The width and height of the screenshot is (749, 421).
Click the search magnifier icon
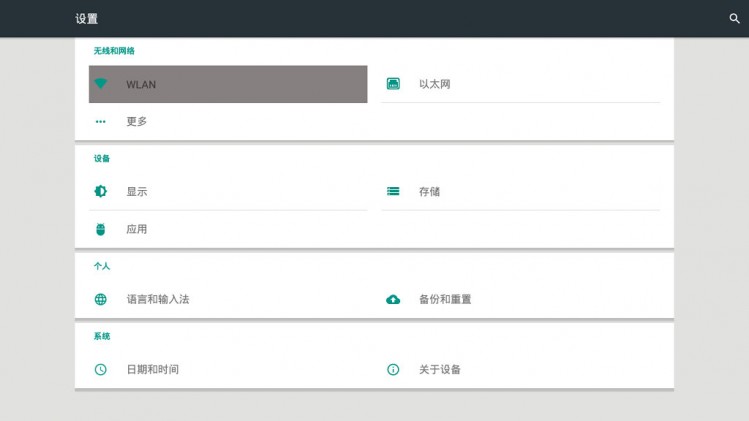point(734,19)
